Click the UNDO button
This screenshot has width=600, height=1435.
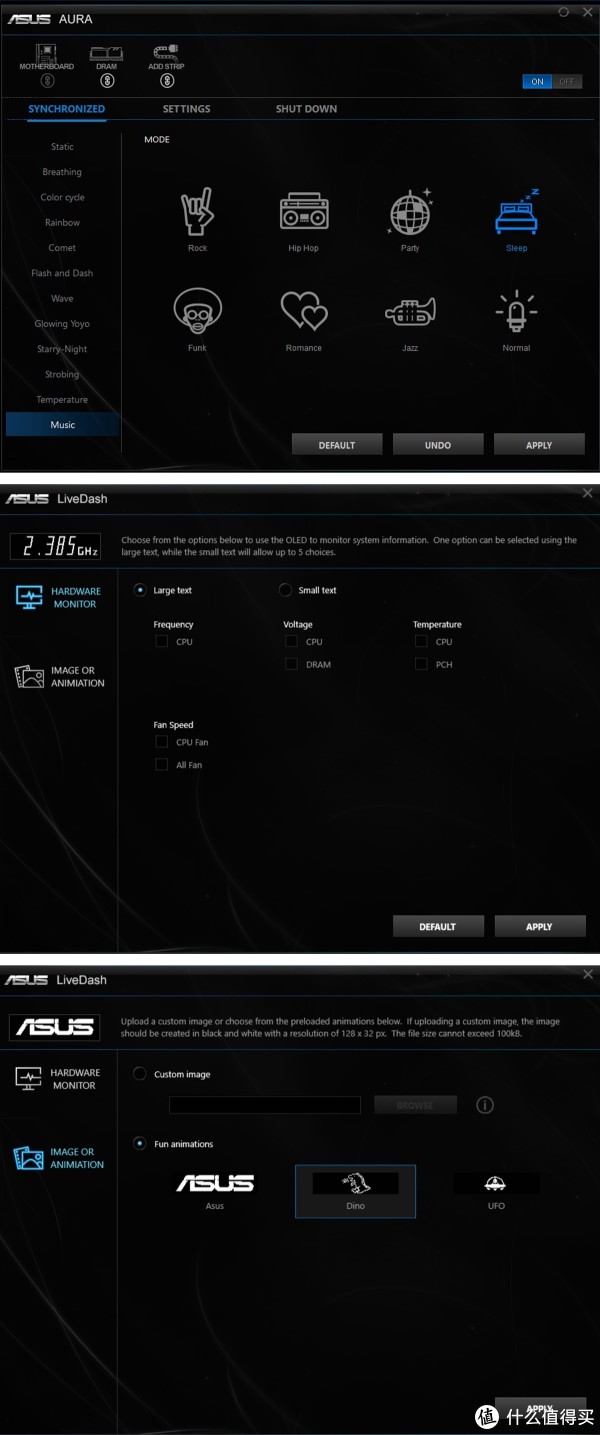coord(438,445)
